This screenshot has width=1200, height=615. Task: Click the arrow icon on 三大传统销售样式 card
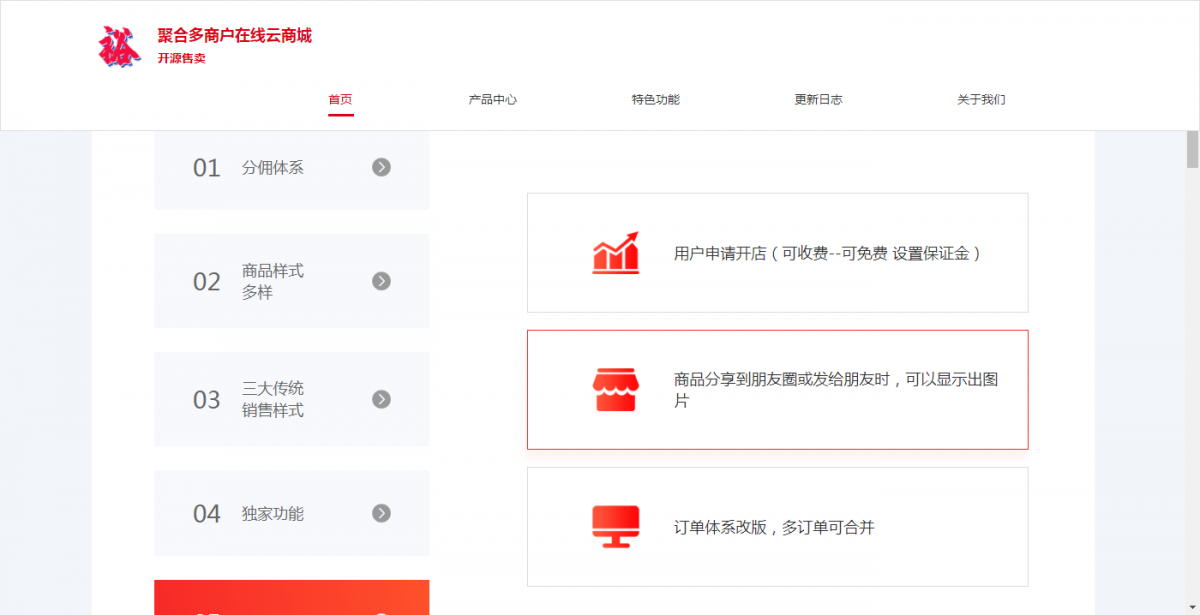(381, 399)
